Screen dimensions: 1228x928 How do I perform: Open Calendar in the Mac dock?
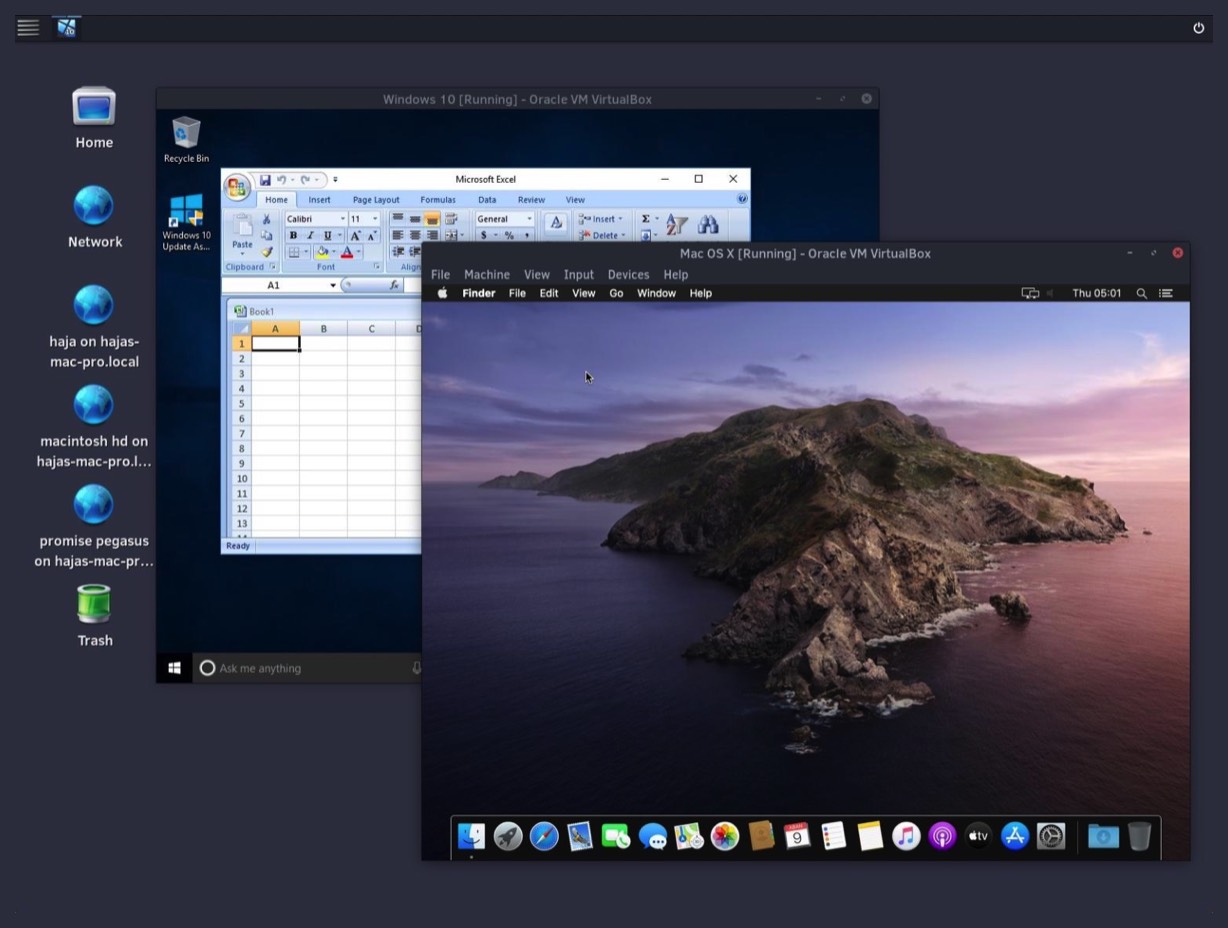tap(797, 836)
